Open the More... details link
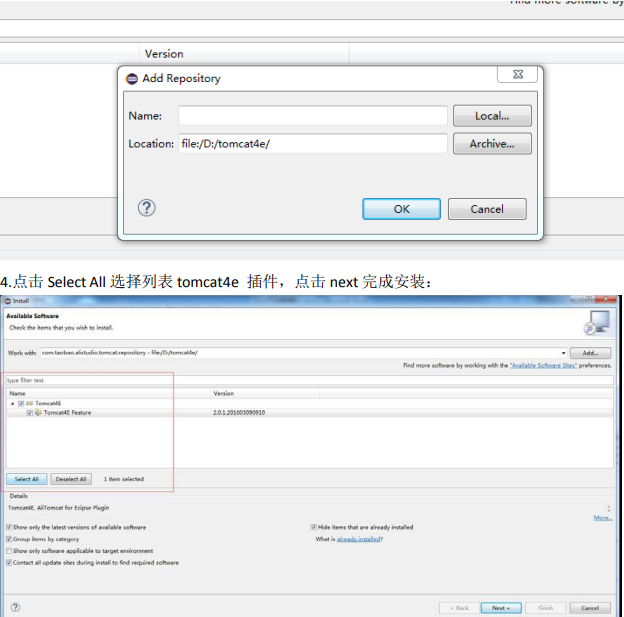This screenshot has width=624, height=617. [603, 518]
